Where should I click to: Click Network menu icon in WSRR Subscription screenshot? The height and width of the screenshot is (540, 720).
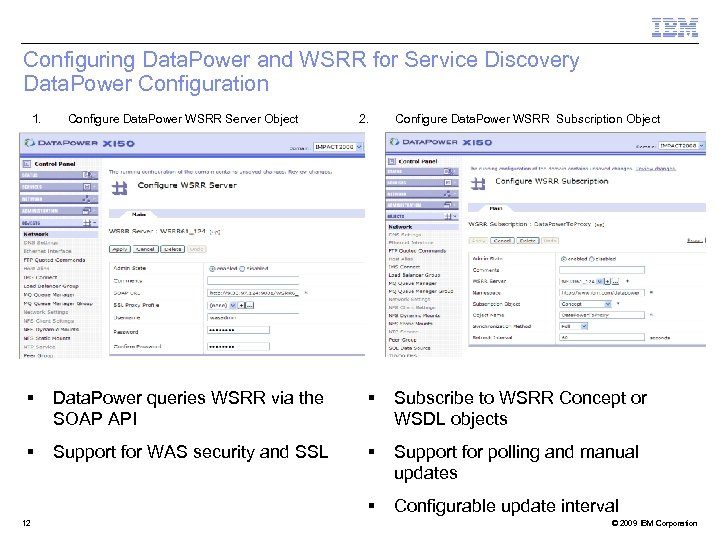coord(448,194)
